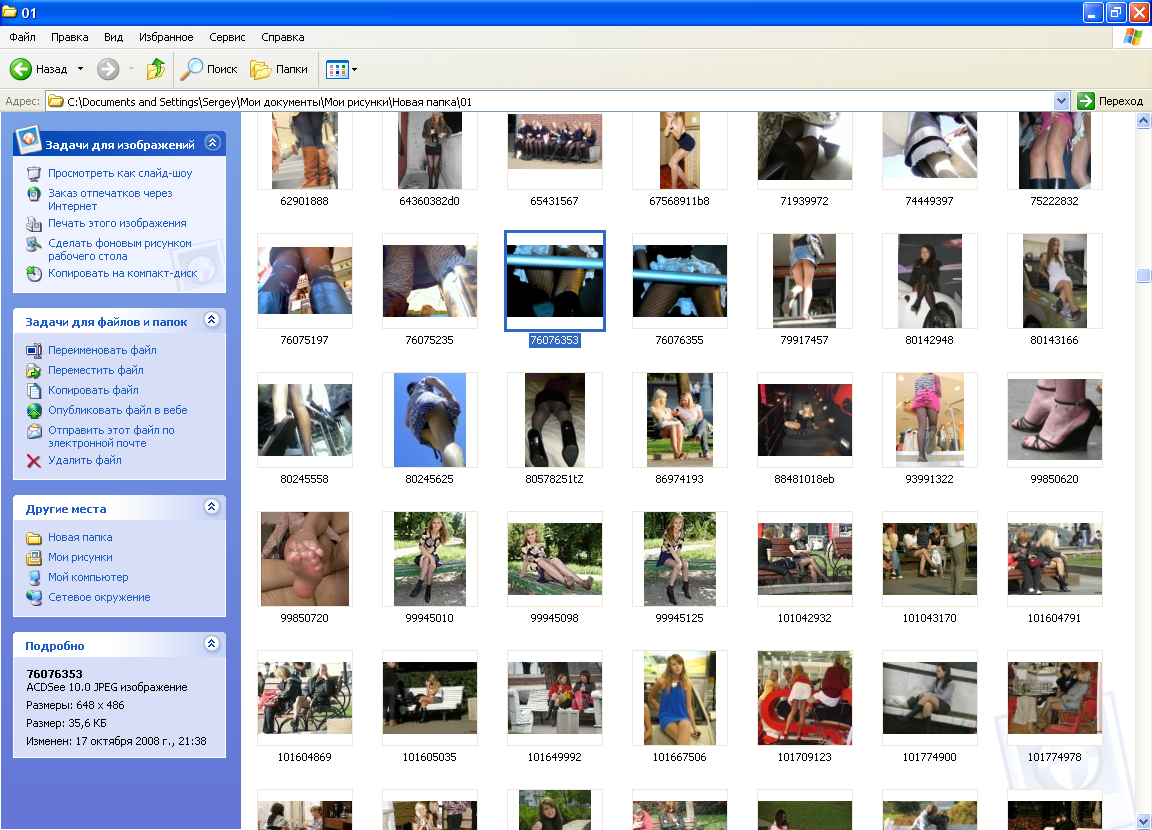Open the Справка menu
This screenshot has height=830, width=1152.
283,37
